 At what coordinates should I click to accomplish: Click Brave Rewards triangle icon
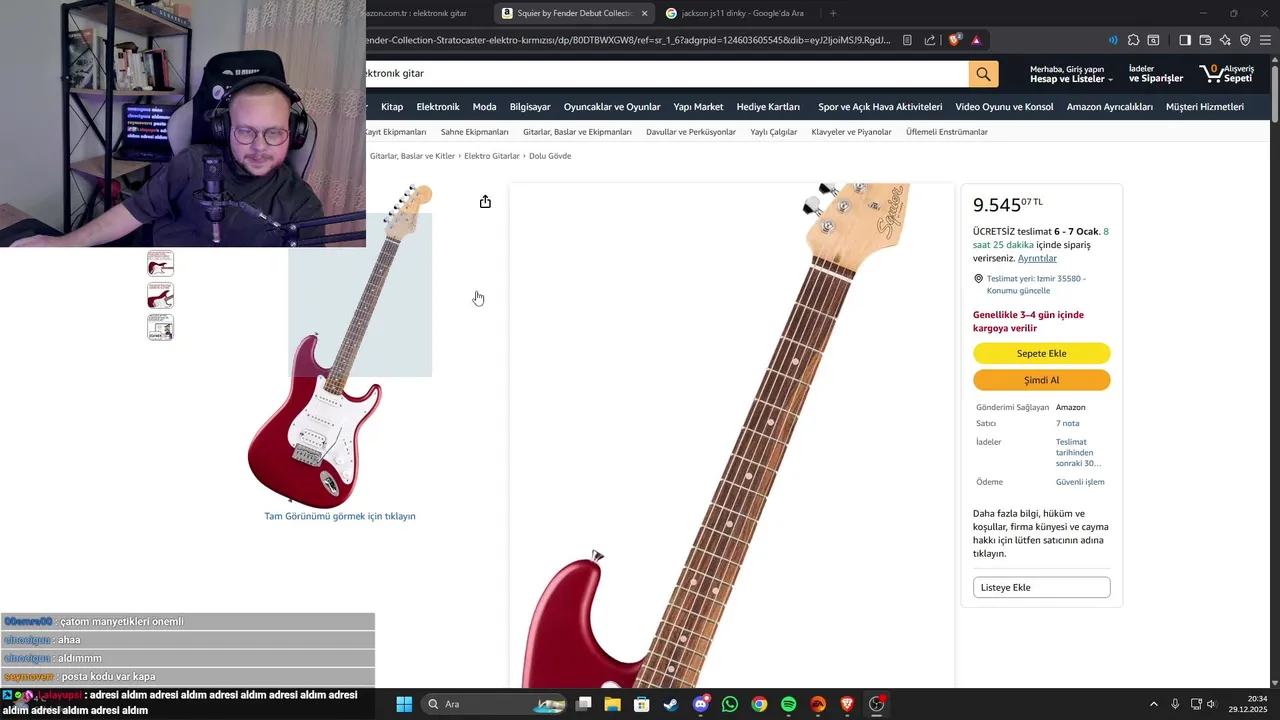coord(976,40)
